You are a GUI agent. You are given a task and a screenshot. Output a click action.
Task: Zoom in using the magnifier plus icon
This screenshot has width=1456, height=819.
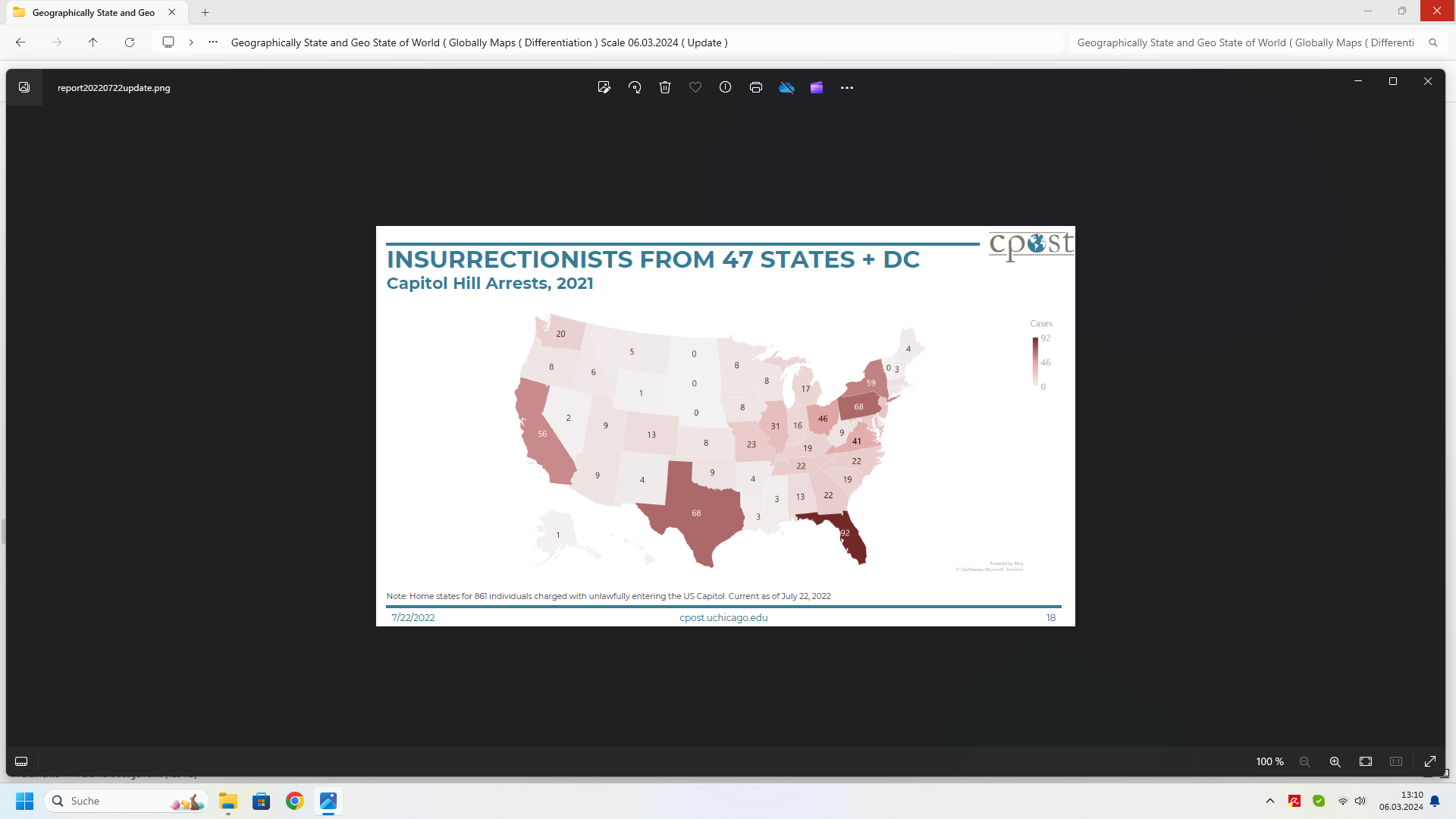pyautogui.click(x=1335, y=761)
